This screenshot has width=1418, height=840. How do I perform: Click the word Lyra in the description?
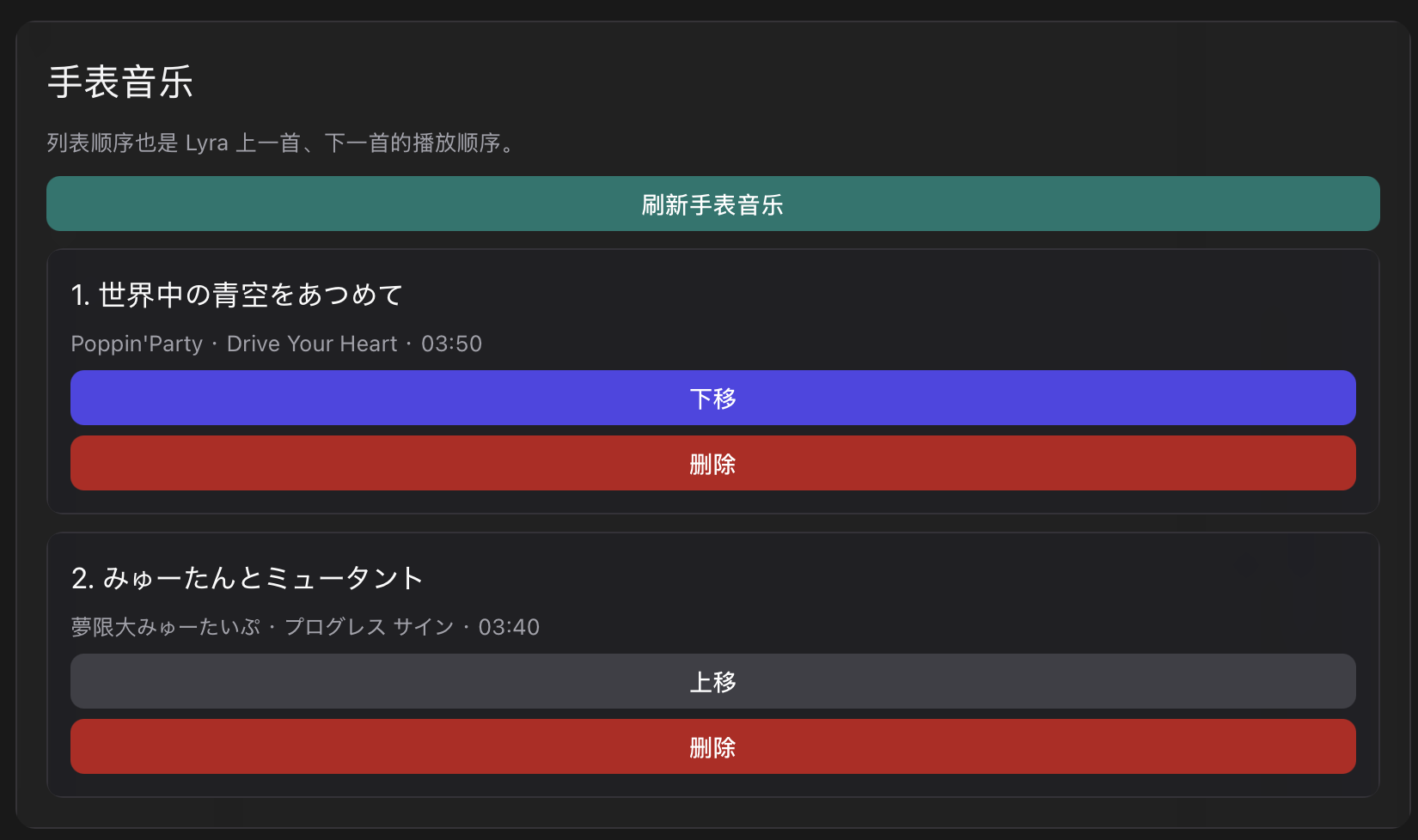point(207,143)
